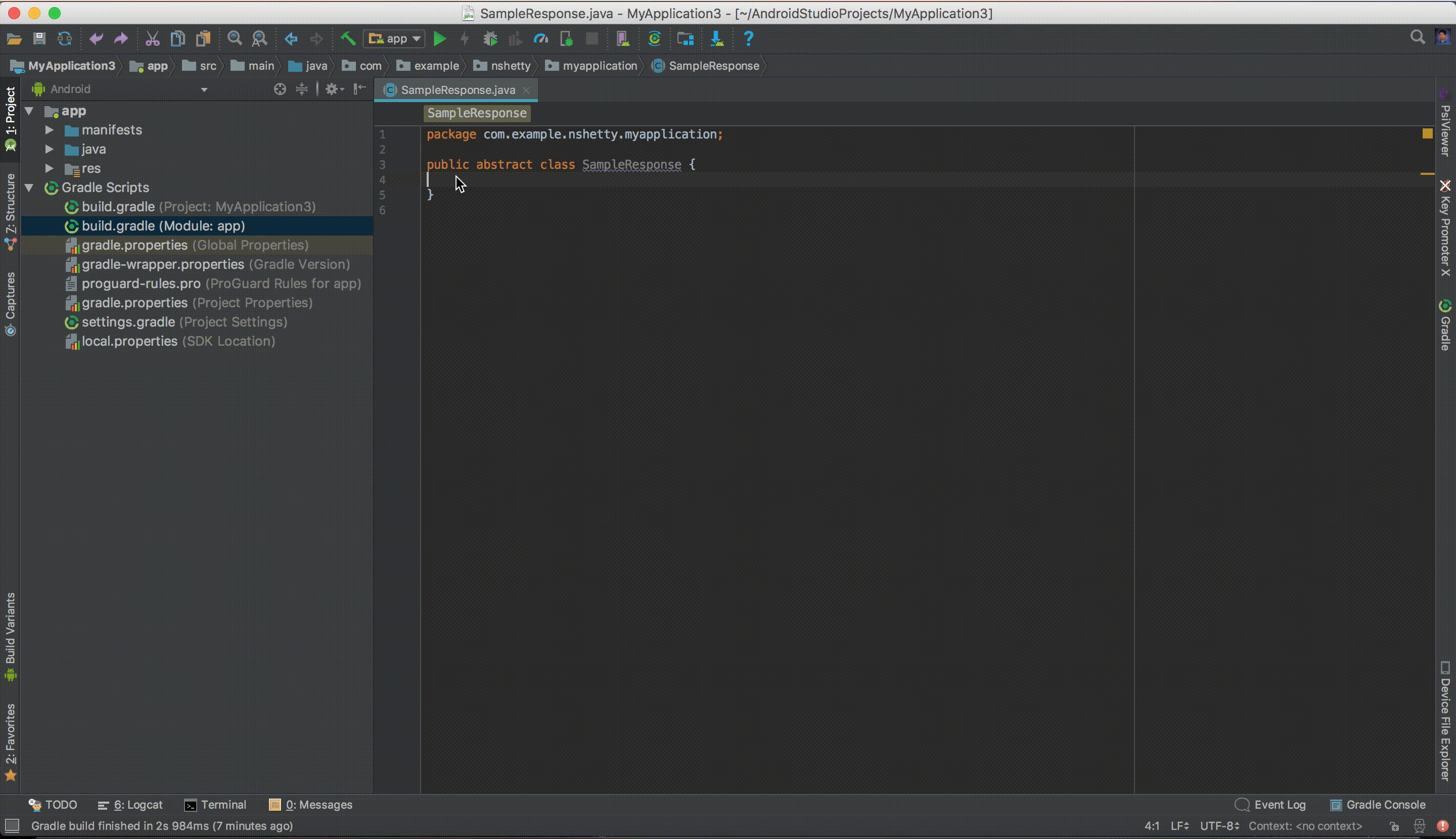
Task: Click the Debug app bug icon
Action: [490, 38]
